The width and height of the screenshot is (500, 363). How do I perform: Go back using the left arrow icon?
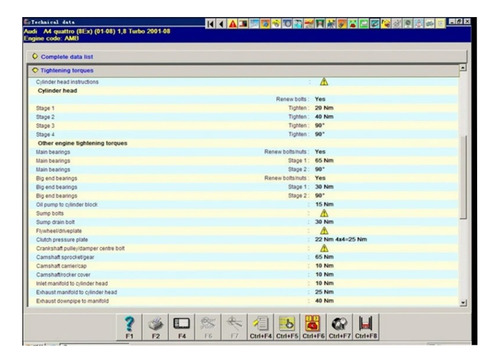221,24
